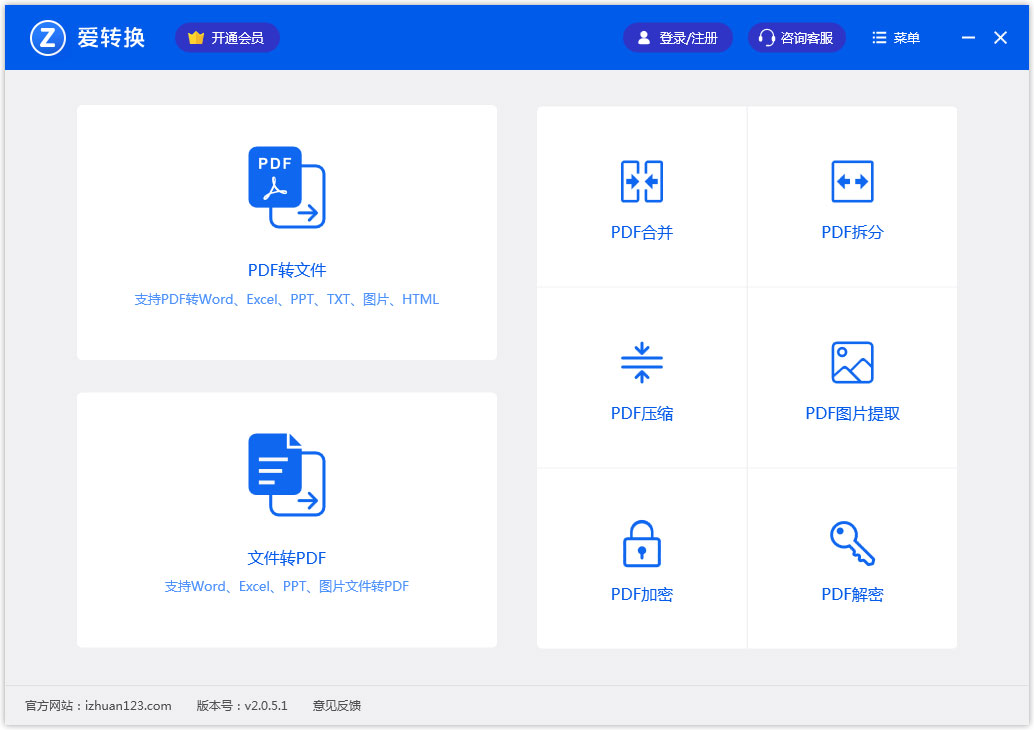This screenshot has width=1034, height=730.
Task: Open the 菜单 menu
Action: pos(896,38)
